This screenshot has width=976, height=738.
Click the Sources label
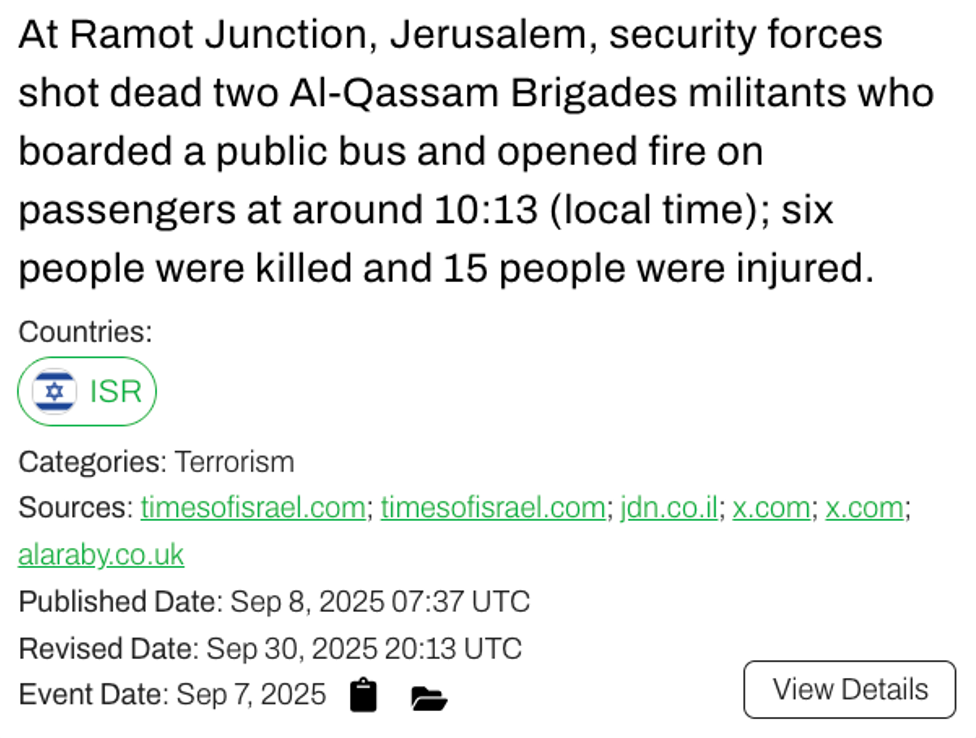click(75, 508)
